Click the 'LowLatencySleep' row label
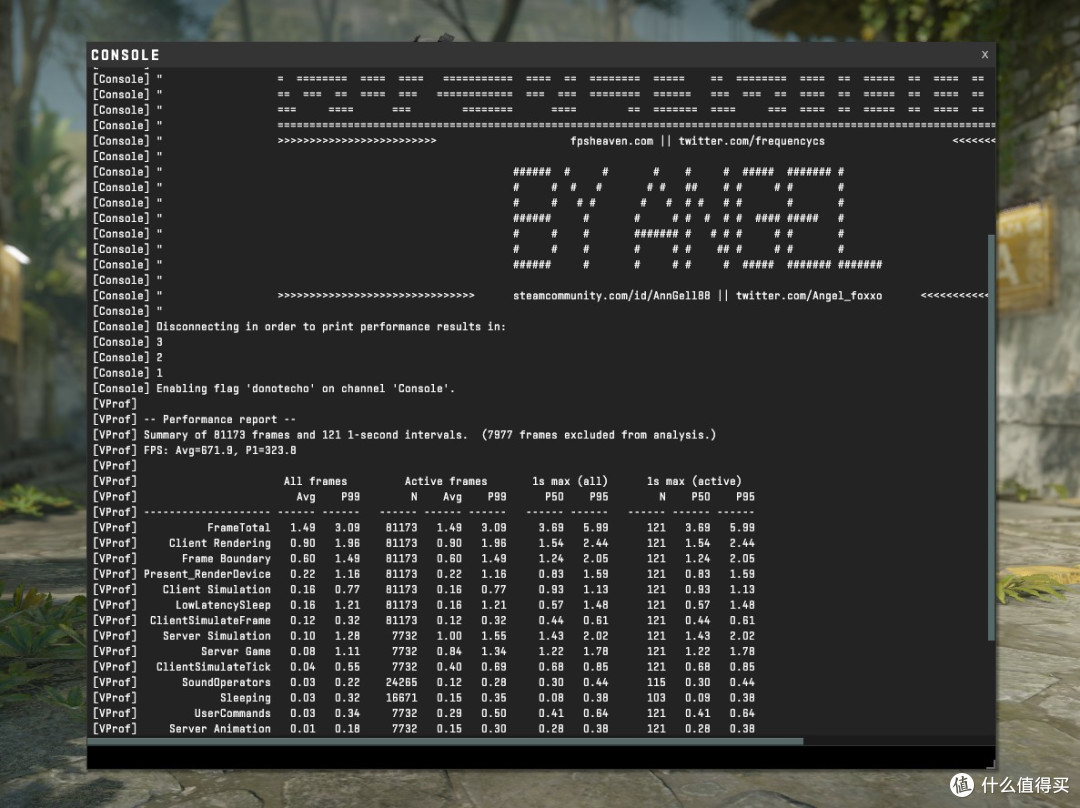Image resolution: width=1080 pixels, height=808 pixels. pos(222,605)
